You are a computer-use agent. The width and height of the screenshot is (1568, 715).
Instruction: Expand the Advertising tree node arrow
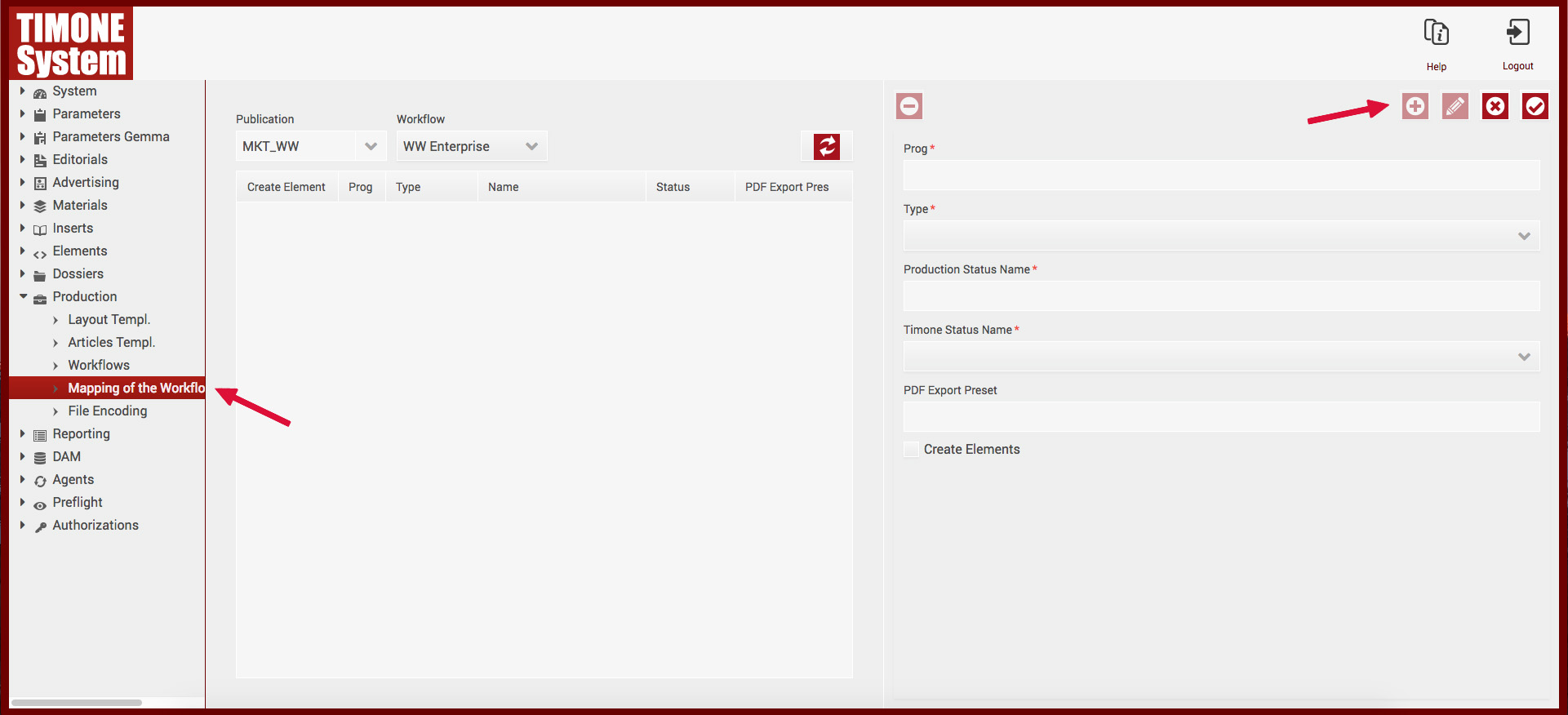(x=23, y=182)
